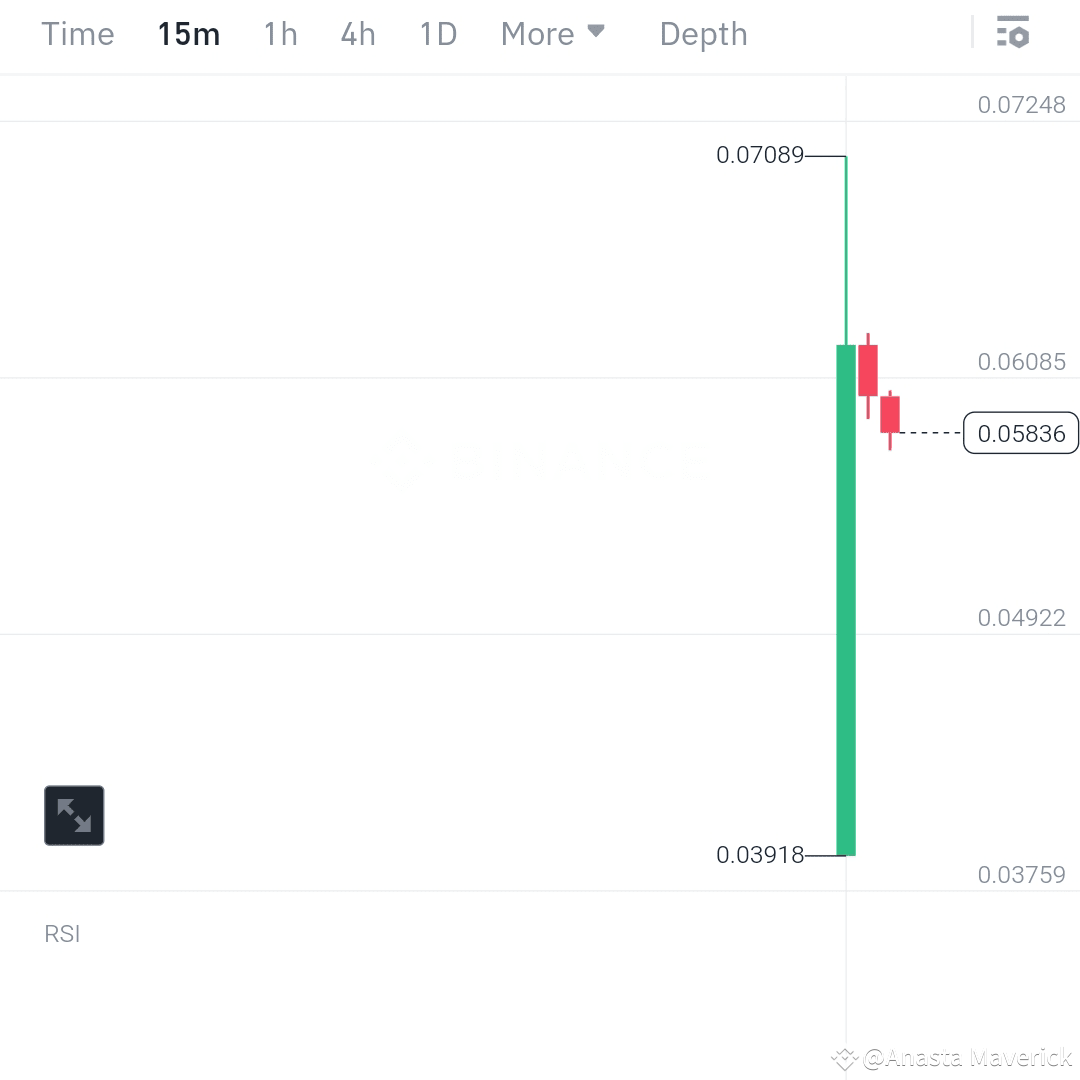This screenshot has height=1080, width=1080.
Task: Click the current price tag 0.05836
Action: pyautogui.click(x=1020, y=433)
